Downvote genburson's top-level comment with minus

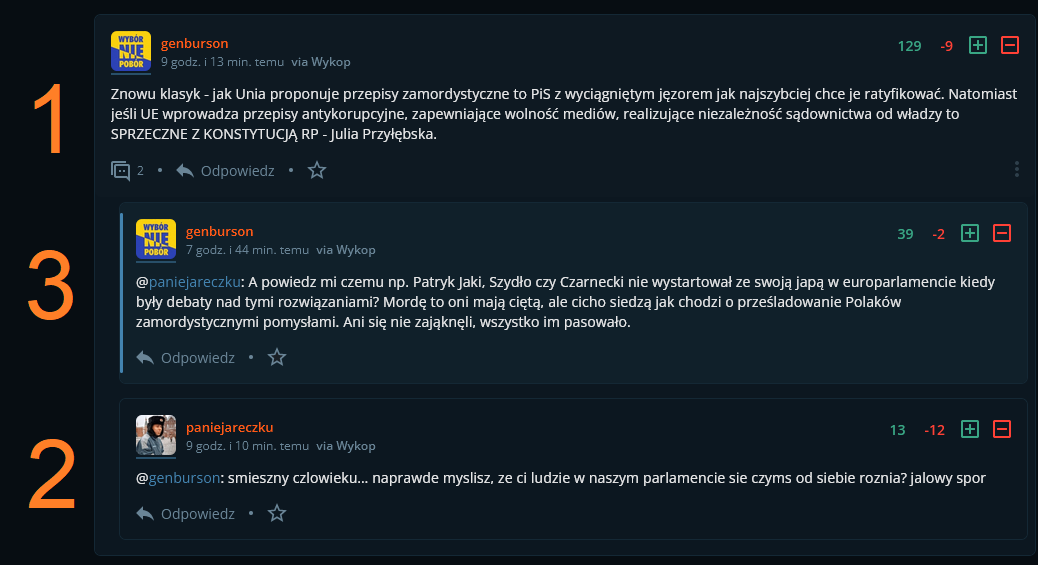1010,45
